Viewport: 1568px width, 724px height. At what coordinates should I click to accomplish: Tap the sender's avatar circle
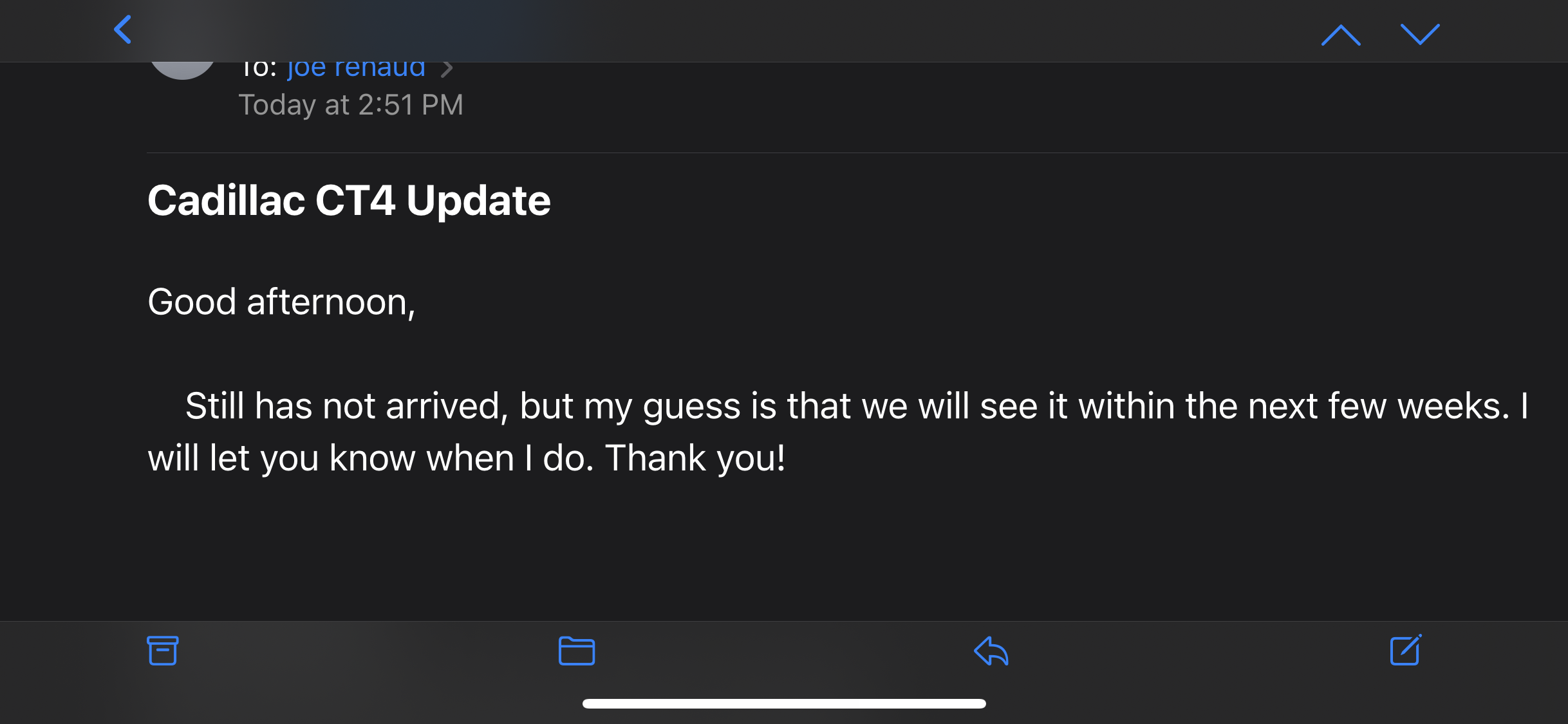point(183,70)
